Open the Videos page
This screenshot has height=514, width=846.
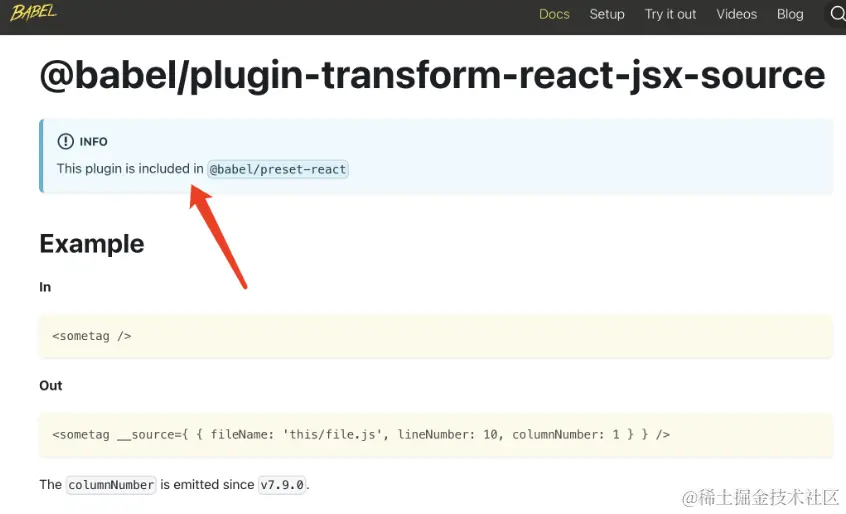[x=736, y=14]
